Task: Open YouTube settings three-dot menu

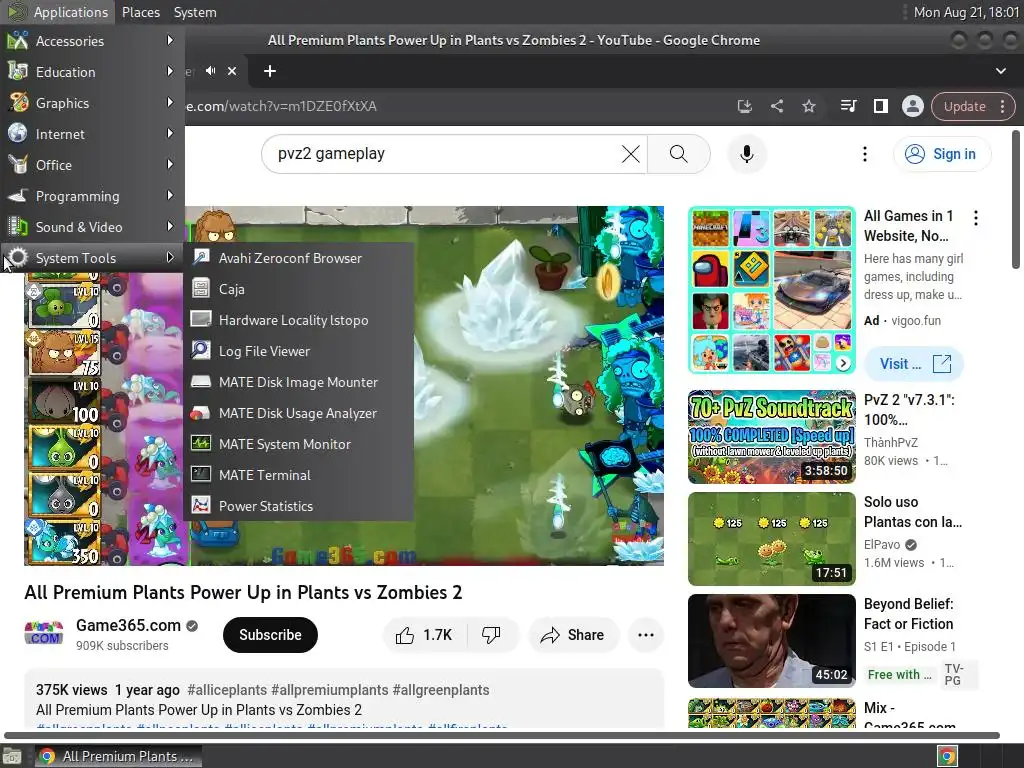Action: pos(865,154)
